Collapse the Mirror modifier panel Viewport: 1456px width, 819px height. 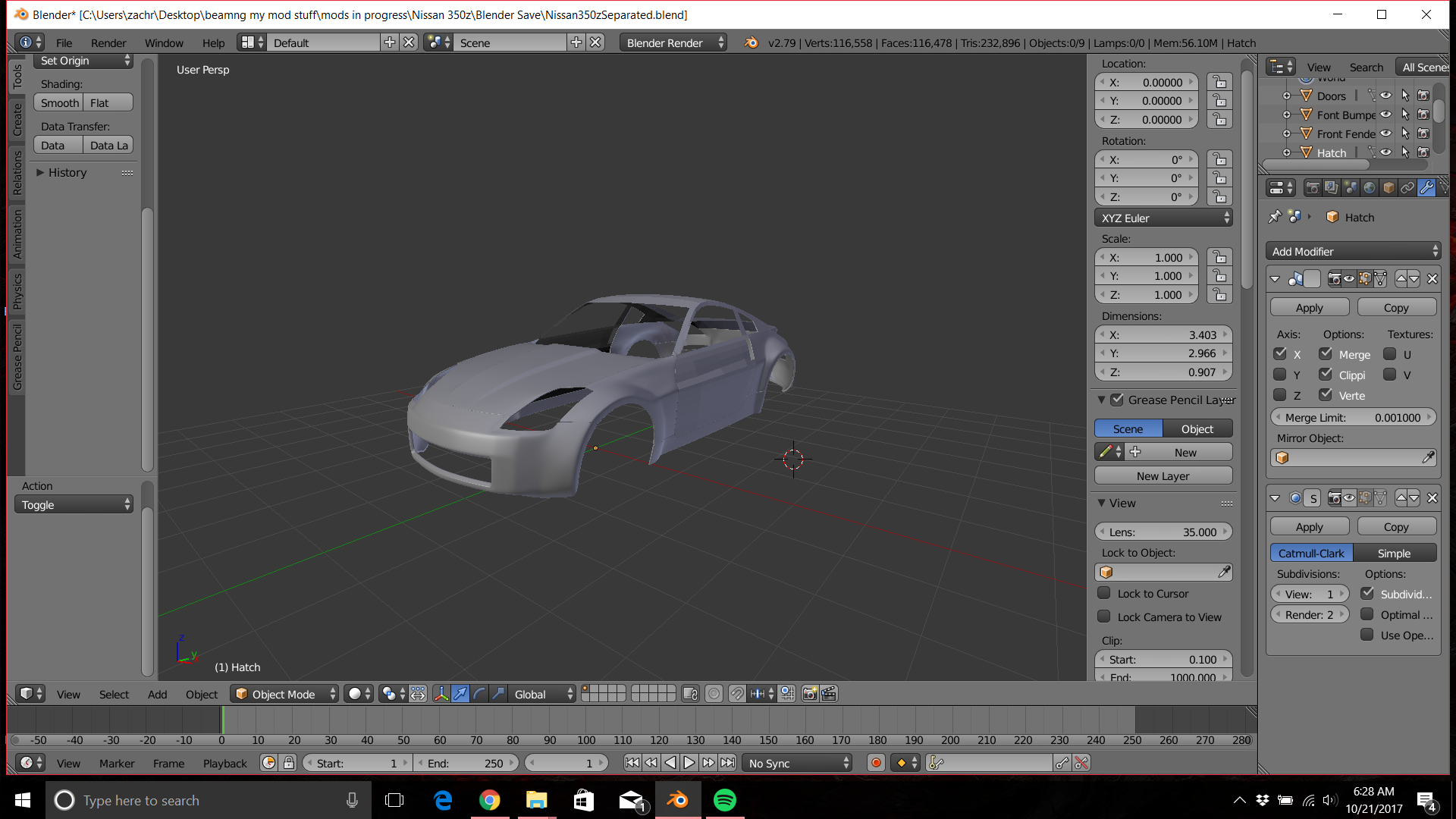[x=1275, y=279]
